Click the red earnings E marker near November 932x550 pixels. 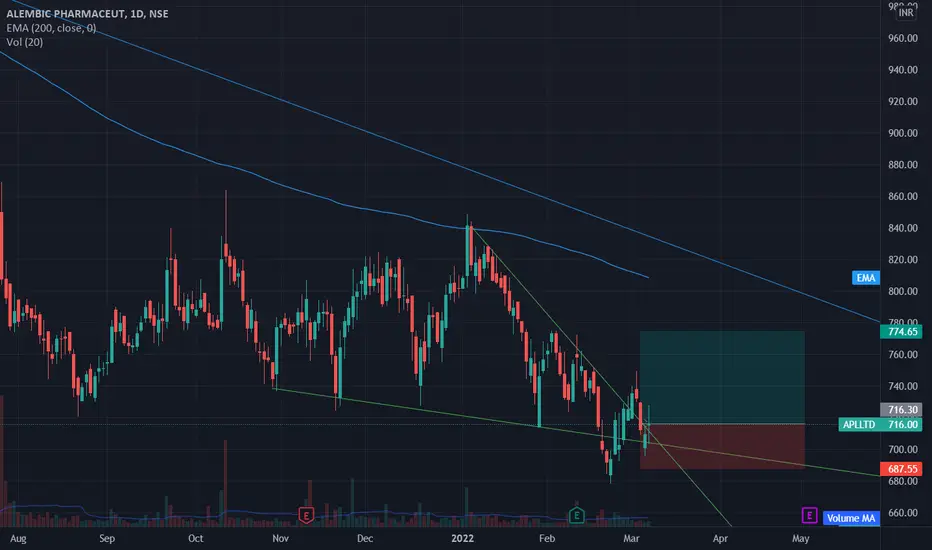coord(306,515)
